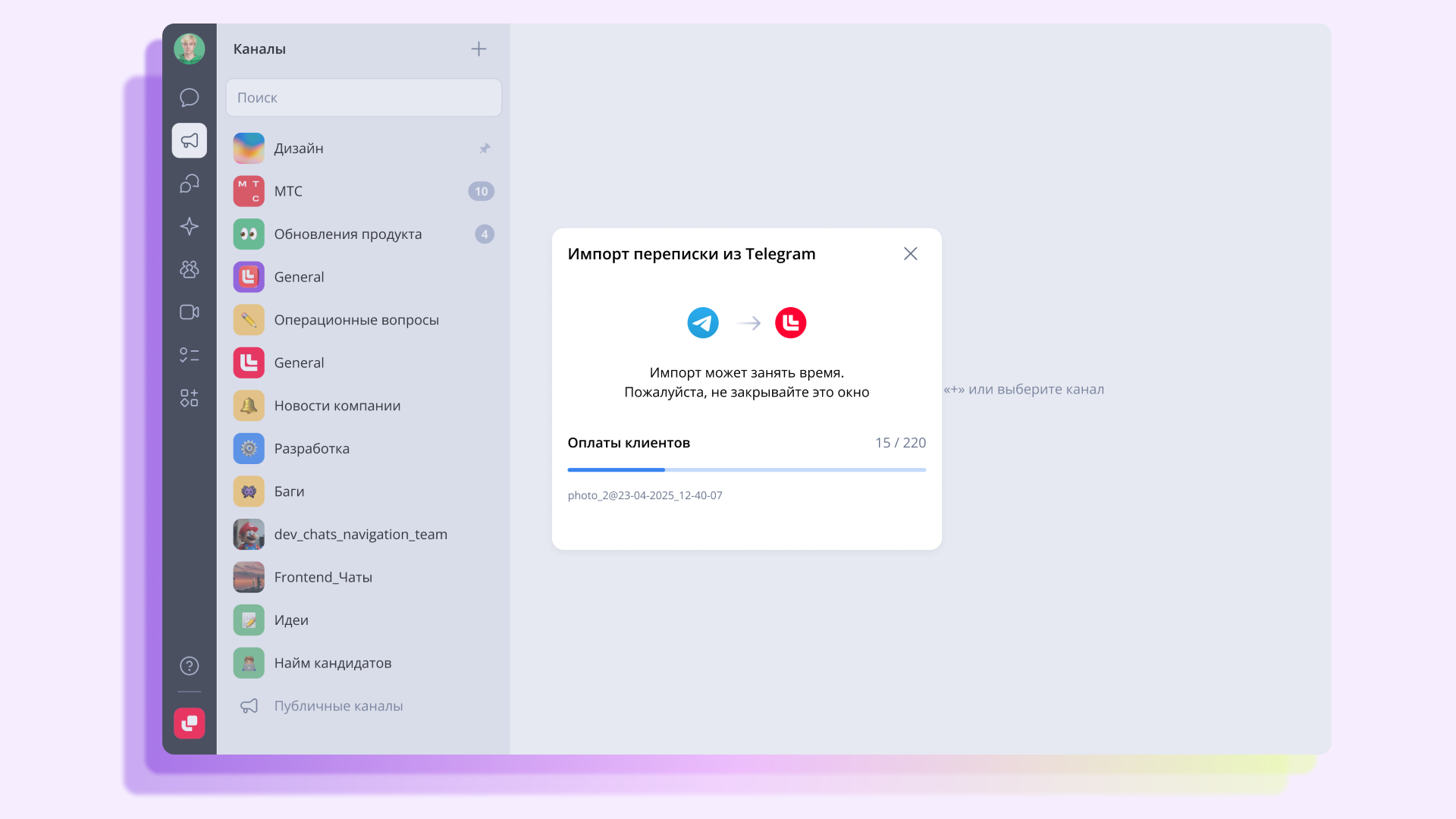Click the help question mark icon
The width and height of the screenshot is (1456, 819).
tap(189, 666)
